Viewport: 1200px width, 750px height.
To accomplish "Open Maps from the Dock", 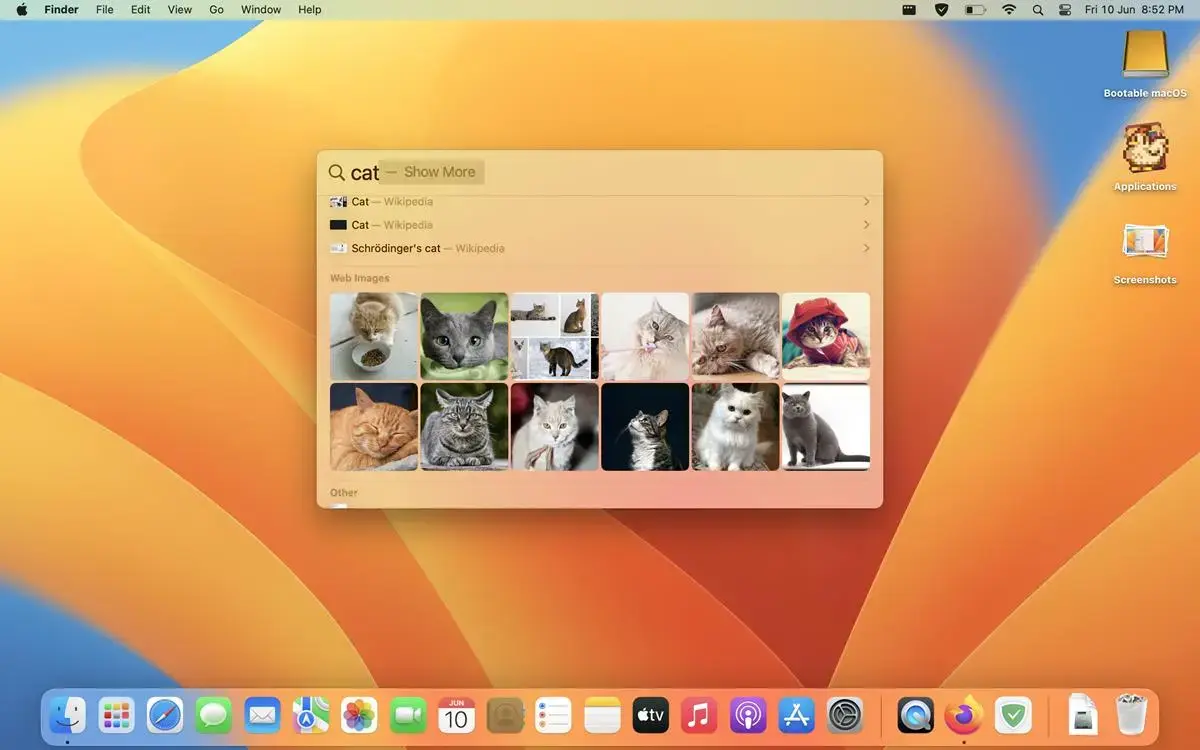I will pos(310,715).
